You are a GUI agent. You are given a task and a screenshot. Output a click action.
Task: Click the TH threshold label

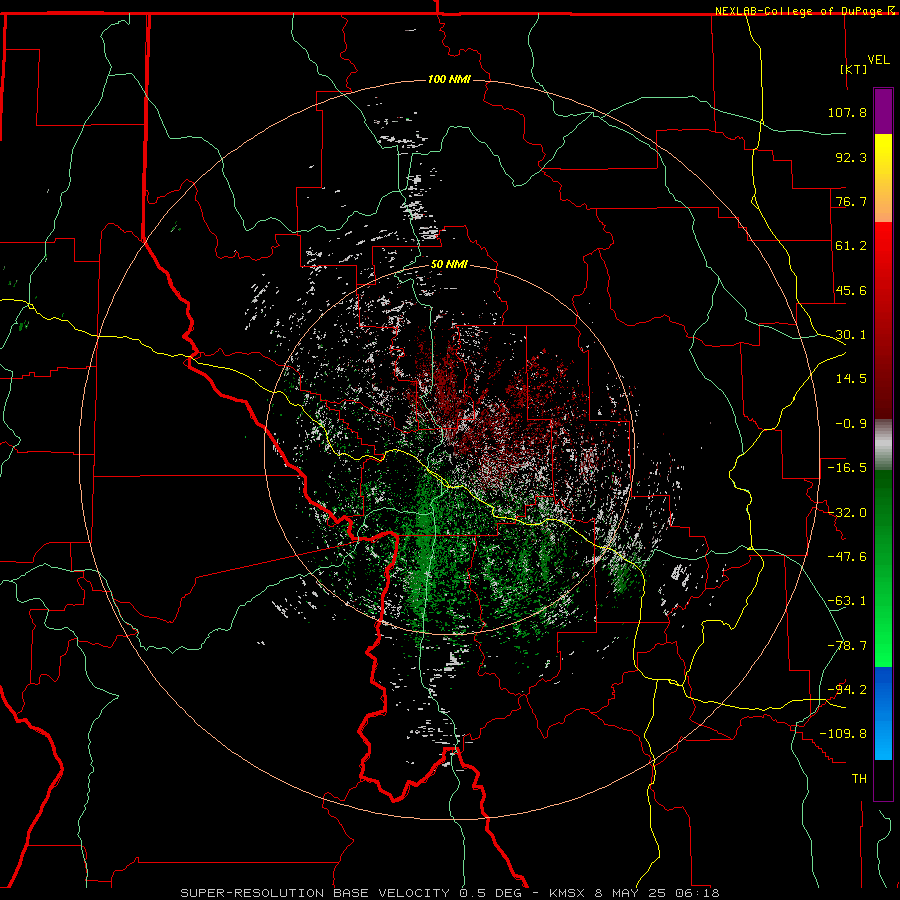pyautogui.click(x=859, y=779)
